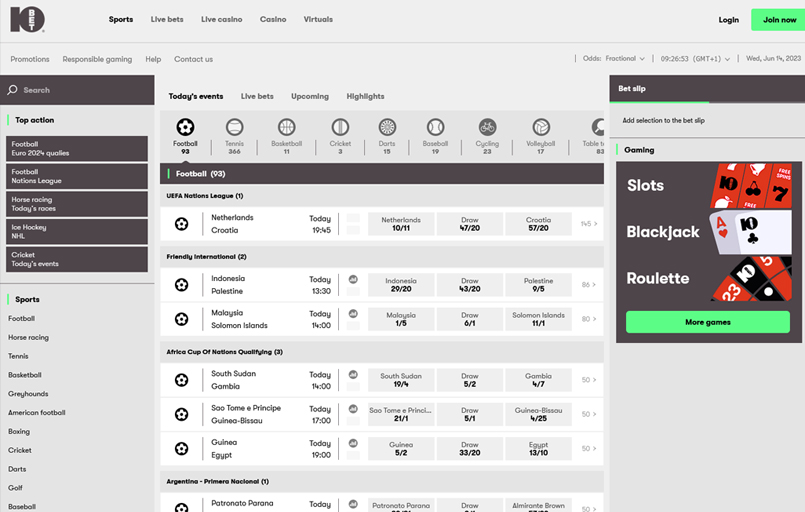Image resolution: width=805 pixels, height=512 pixels.
Task: Click the More games button
Action: coord(707,322)
